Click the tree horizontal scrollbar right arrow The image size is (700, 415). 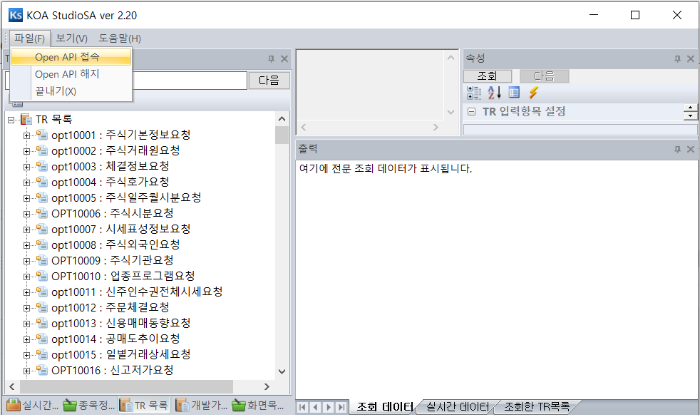coord(267,387)
